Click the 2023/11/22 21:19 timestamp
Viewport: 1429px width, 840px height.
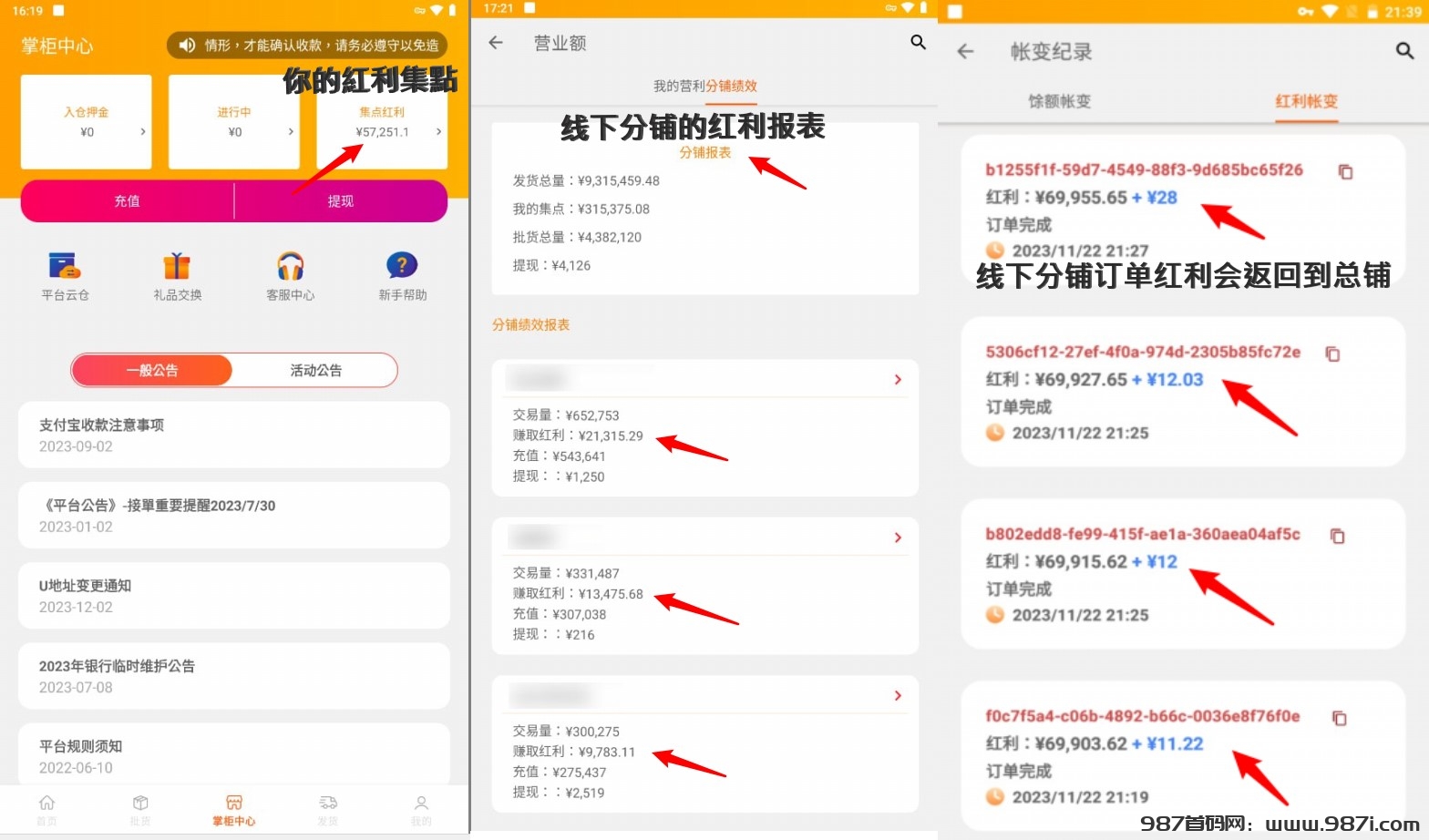click(x=1080, y=797)
